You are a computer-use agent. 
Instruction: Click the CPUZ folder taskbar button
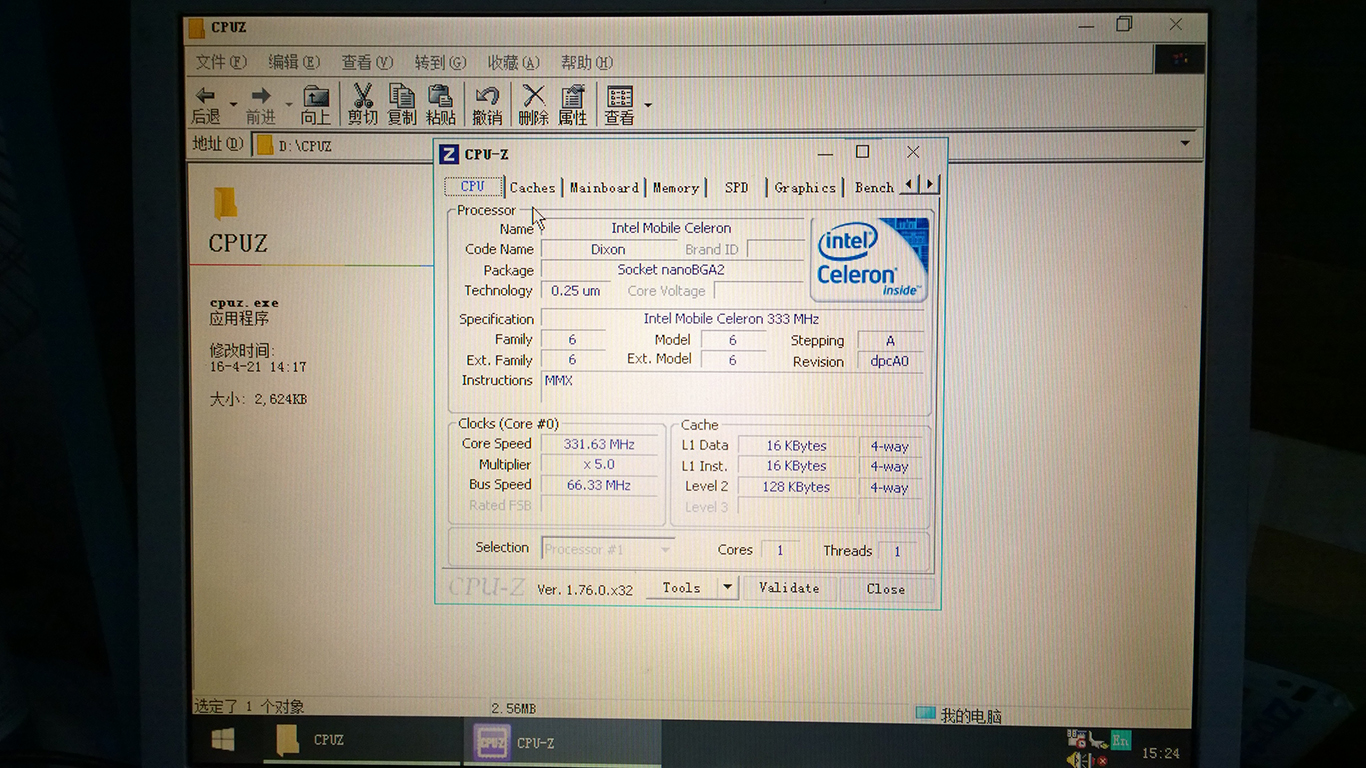pyautogui.click(x=360, y=740)
